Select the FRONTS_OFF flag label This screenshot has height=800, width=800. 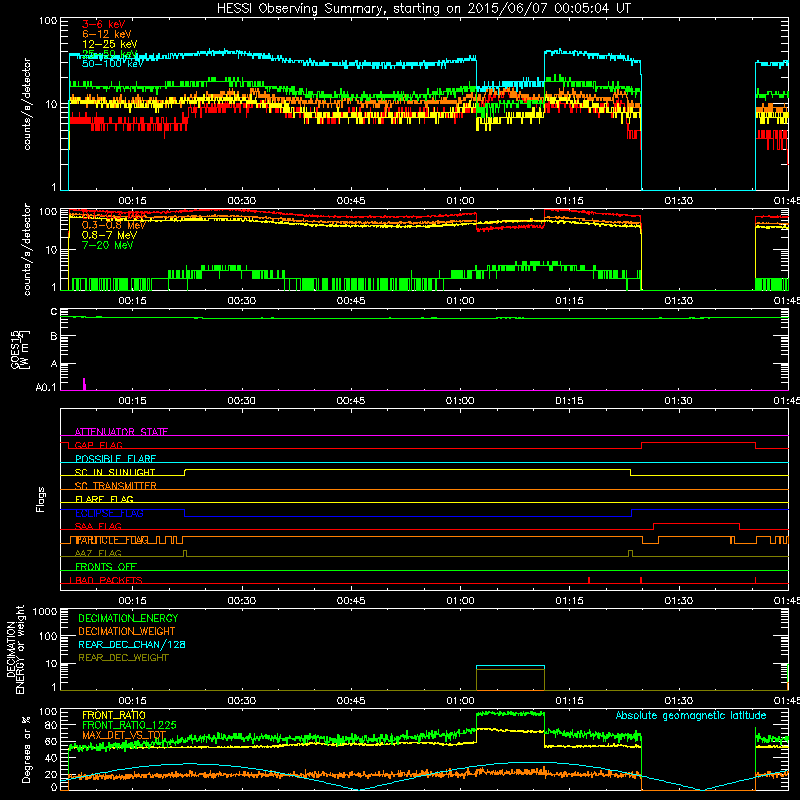[106, 567]
